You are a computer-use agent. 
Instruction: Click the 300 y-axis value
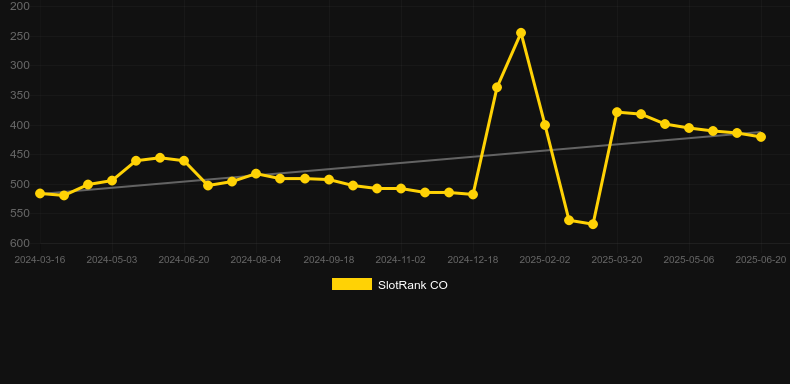point(20,66)
